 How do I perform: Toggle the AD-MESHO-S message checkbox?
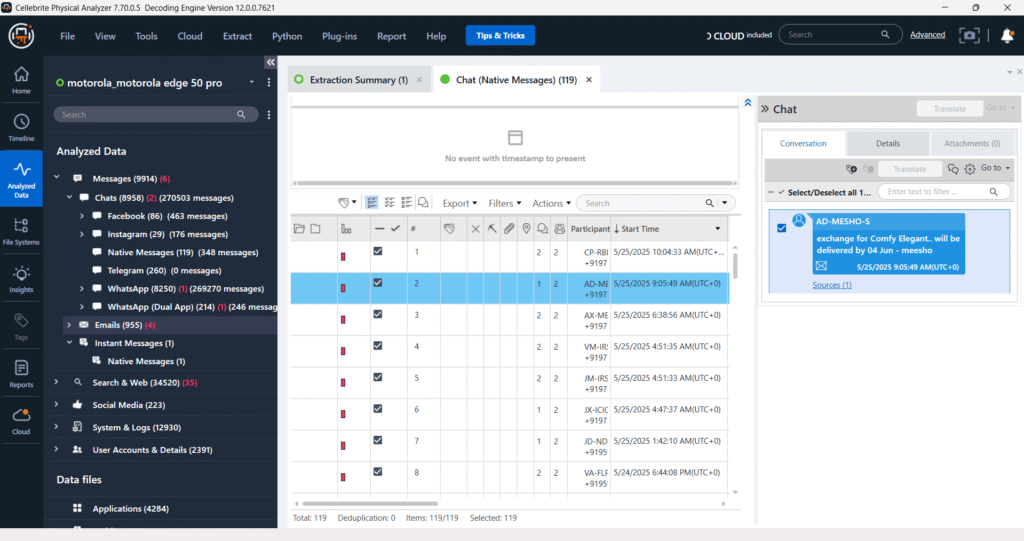(x=782, y=228)
